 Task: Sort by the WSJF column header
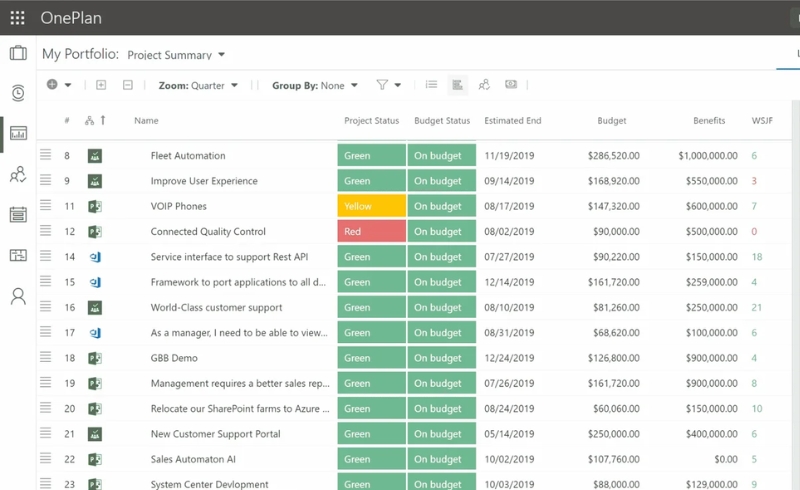tap(762, 120)
